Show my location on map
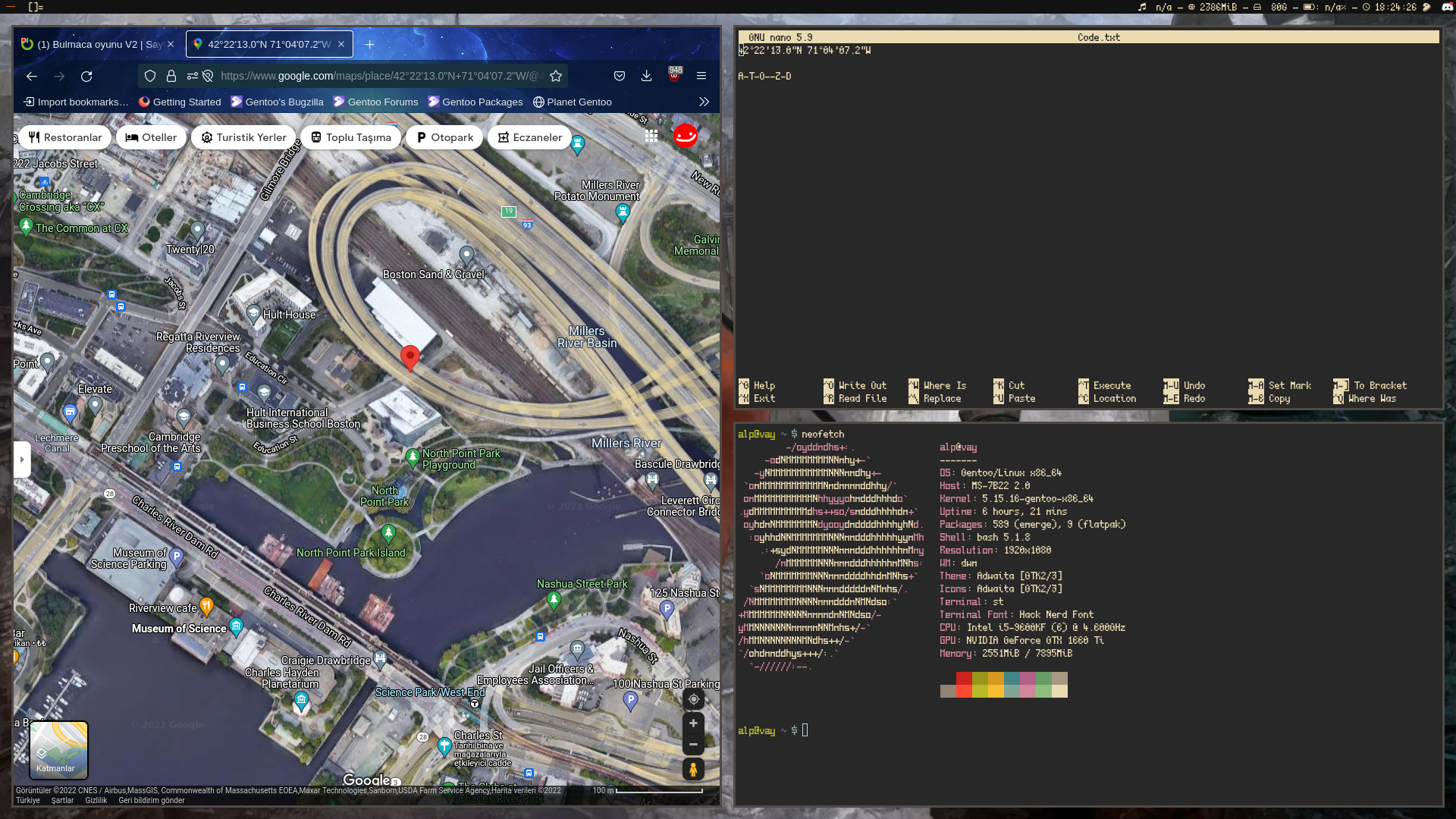This screenshot has width=1456, height=819. 693,699
